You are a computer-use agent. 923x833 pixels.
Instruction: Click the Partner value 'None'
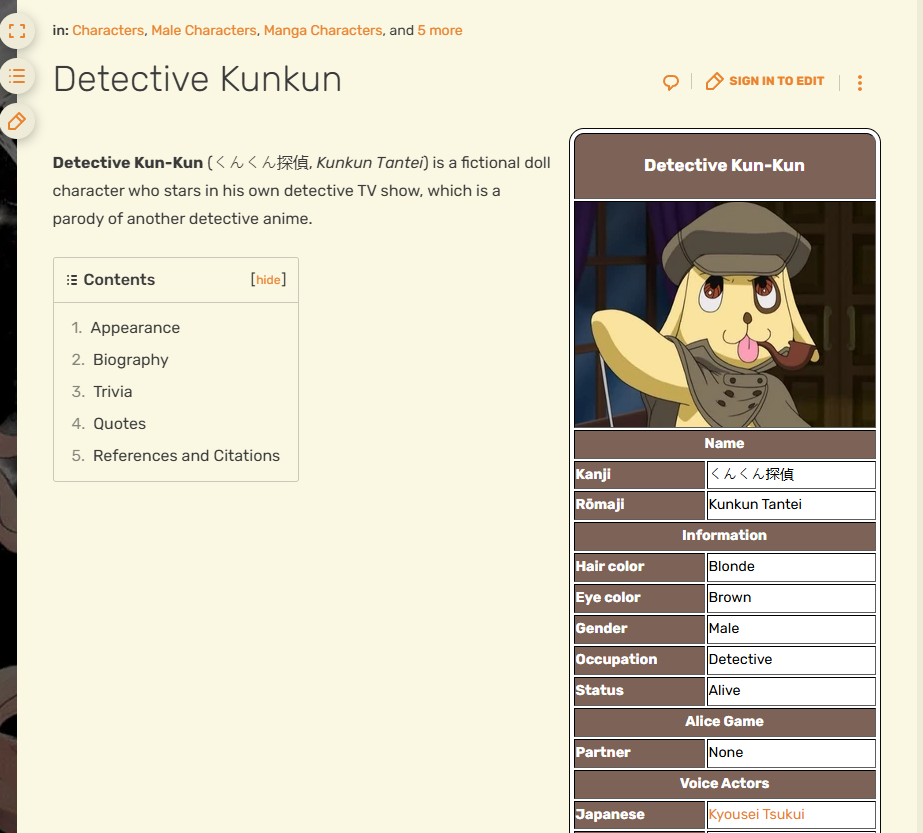point(726,752)
